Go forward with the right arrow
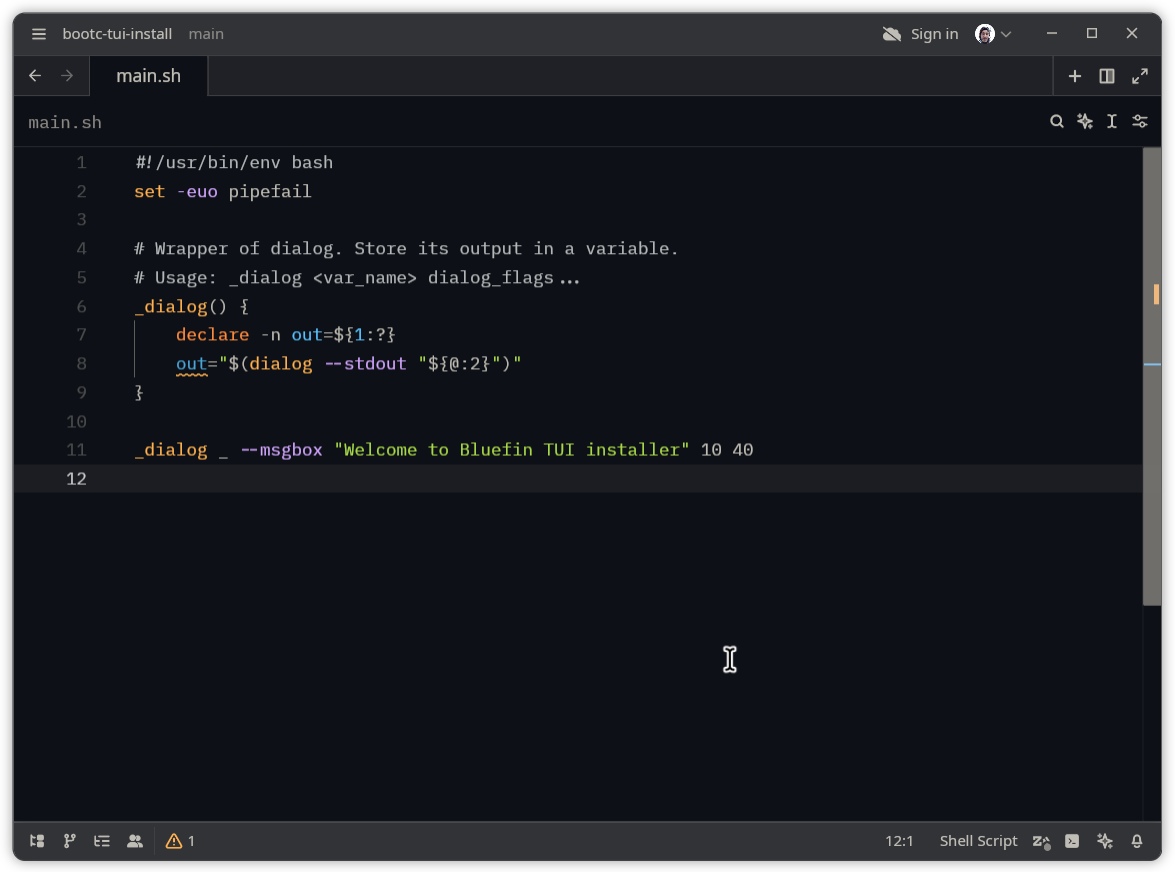Viewport: 1175px width, 872px height. pyautogui.click(x=67, y=76)
